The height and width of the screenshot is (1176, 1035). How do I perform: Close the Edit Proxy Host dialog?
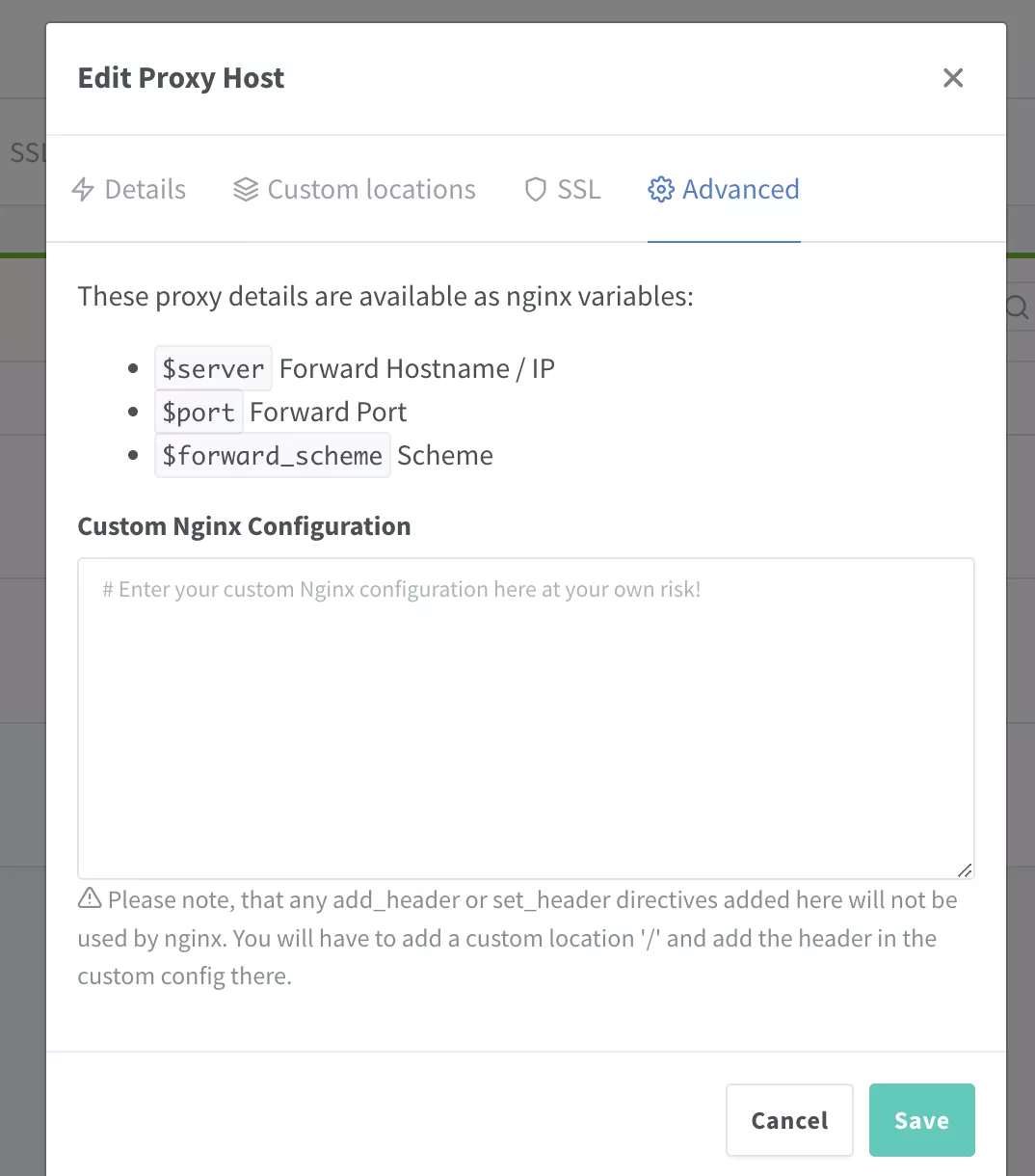(952, 78)
